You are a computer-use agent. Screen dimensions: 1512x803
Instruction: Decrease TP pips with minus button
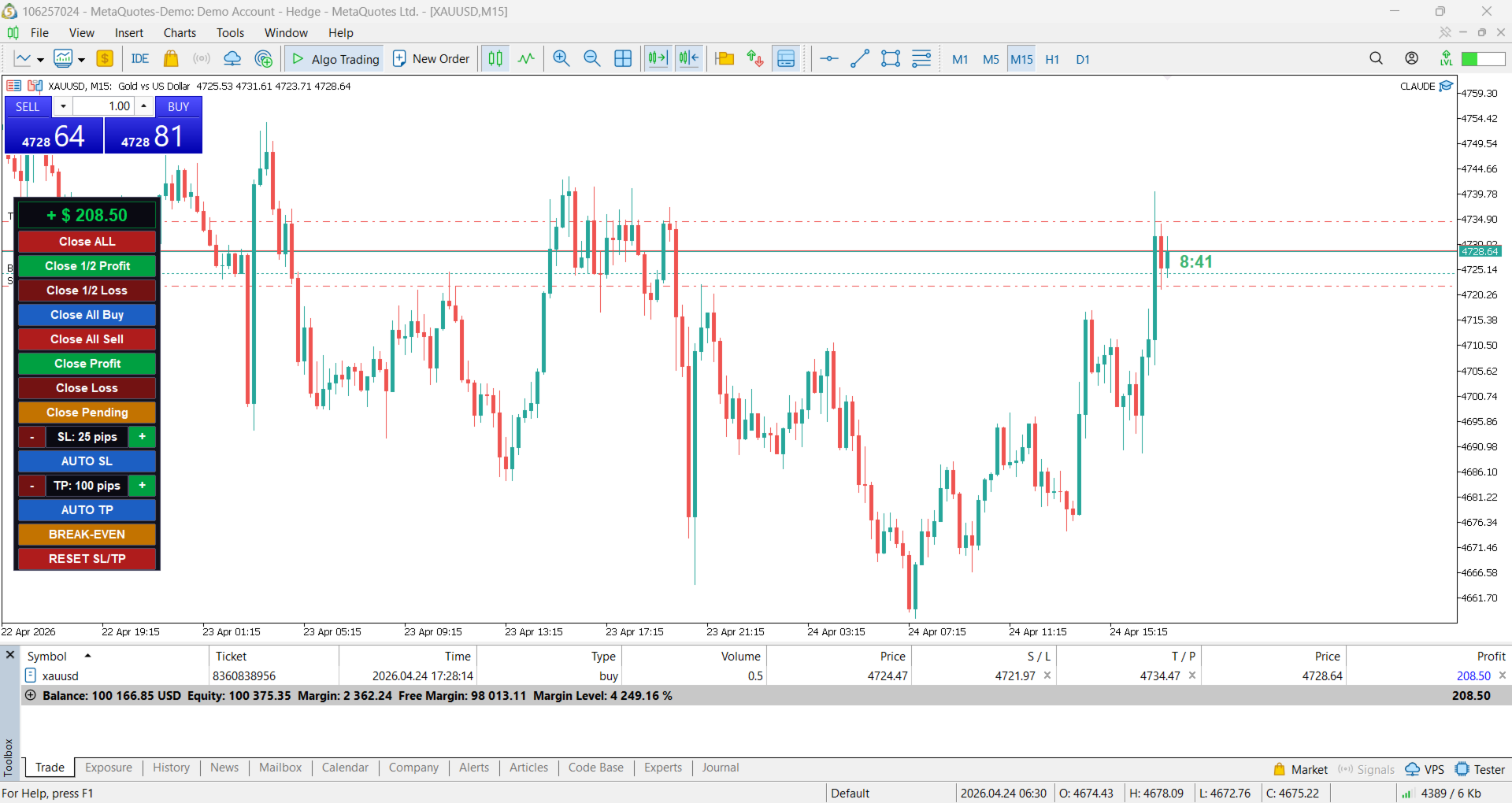pos(32,486)
